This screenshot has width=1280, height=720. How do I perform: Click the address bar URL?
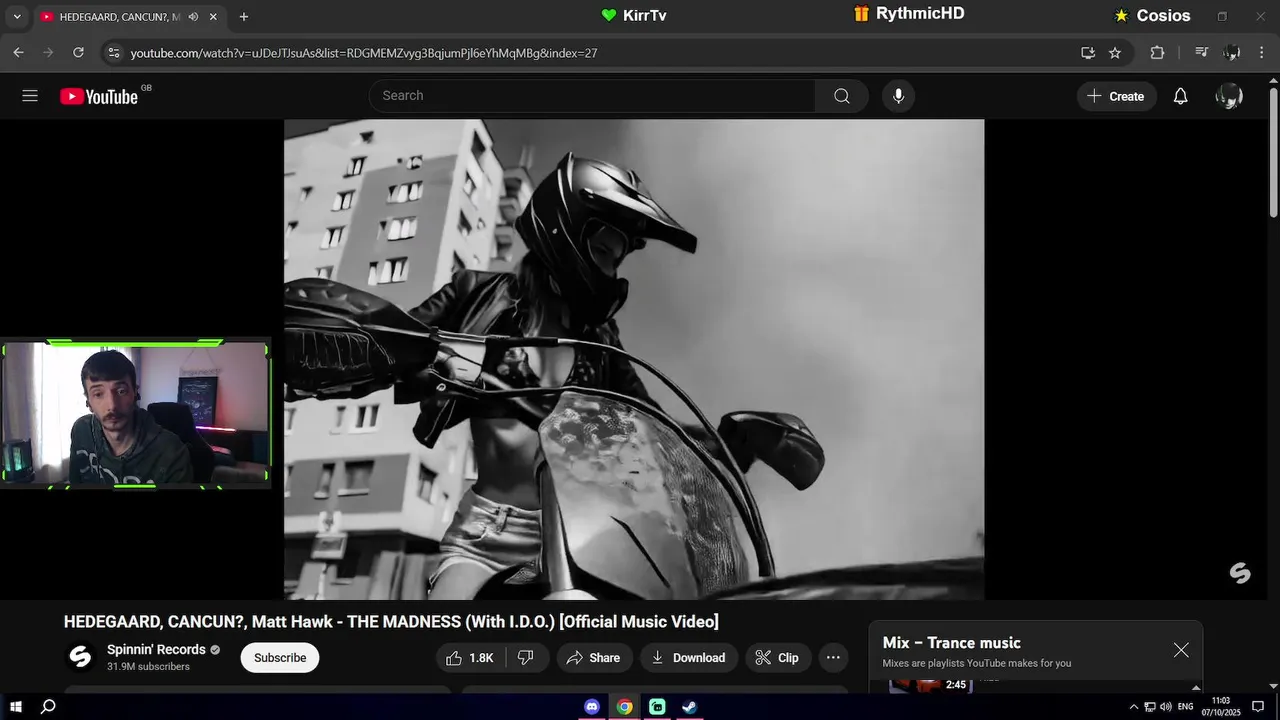click(364, 53)
